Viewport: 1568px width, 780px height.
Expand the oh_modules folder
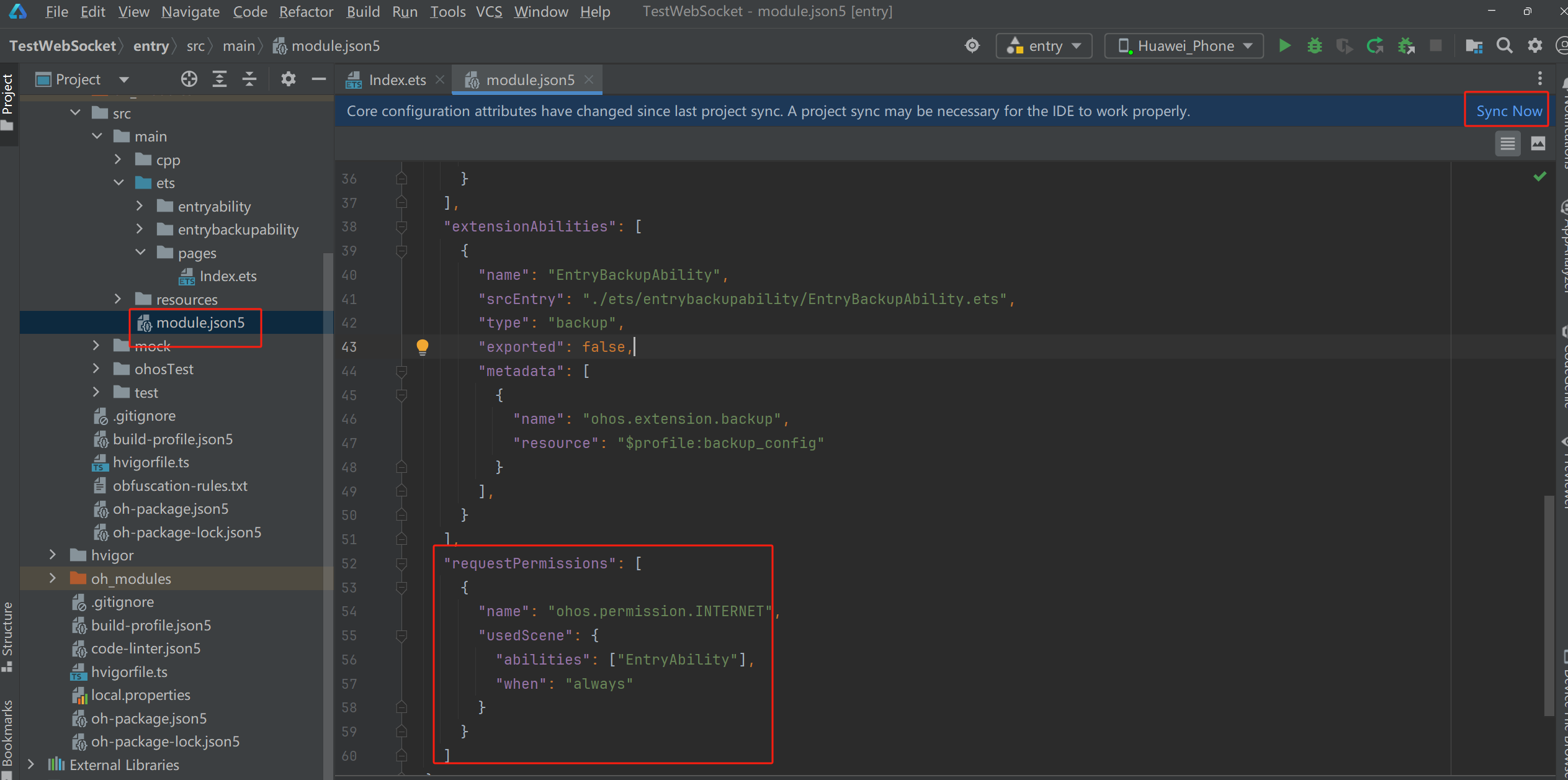point(53,578)
